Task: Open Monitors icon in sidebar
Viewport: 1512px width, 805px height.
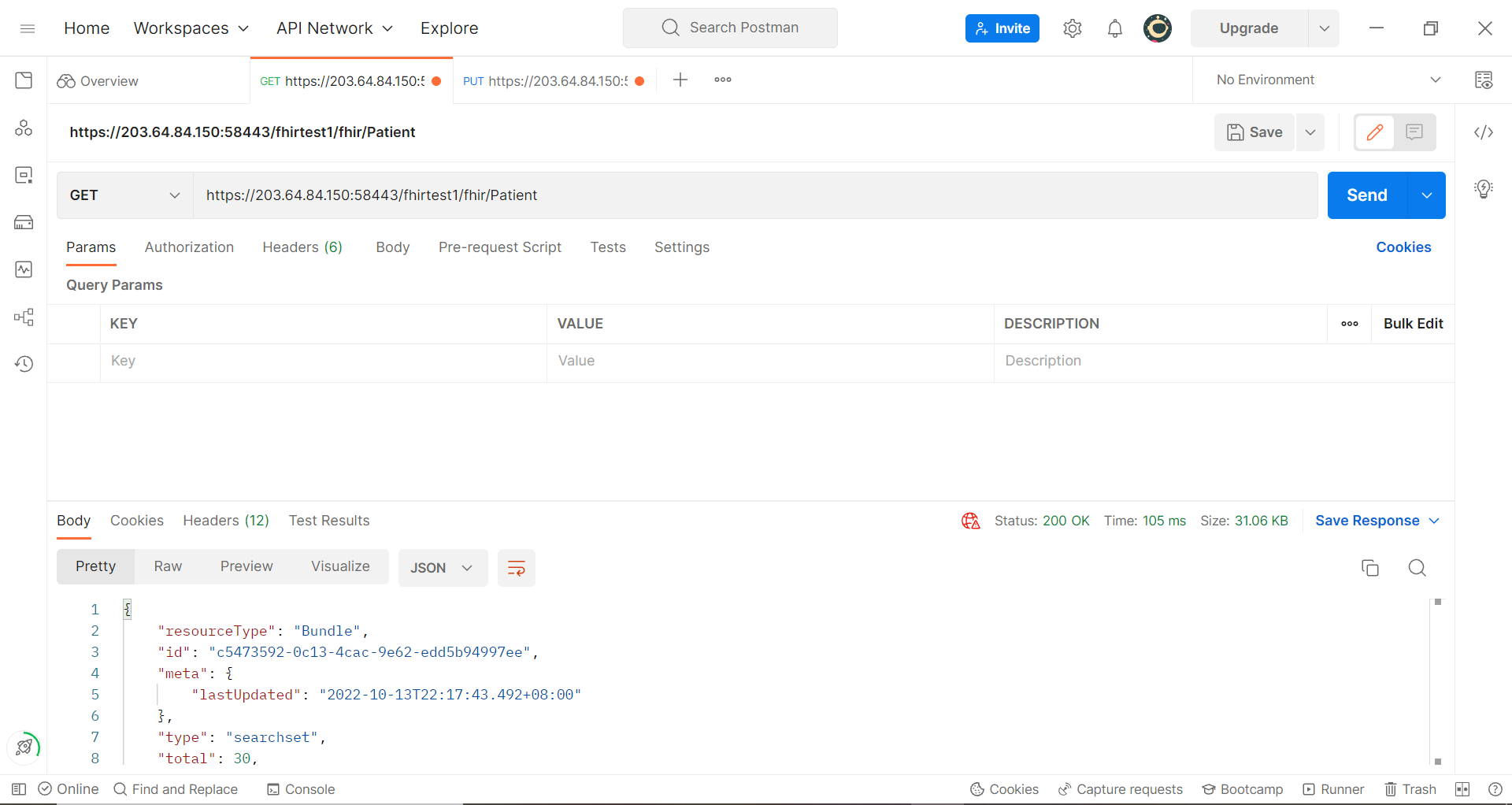Action: [x=24, y=269]
